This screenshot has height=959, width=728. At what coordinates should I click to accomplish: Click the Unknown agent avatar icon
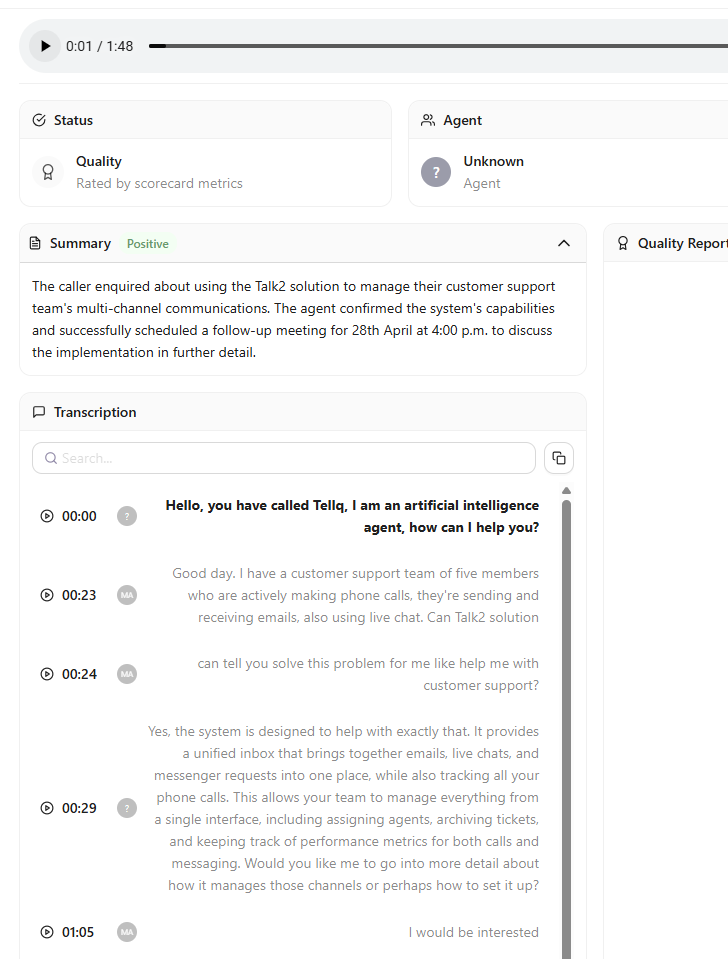[436, 172]
